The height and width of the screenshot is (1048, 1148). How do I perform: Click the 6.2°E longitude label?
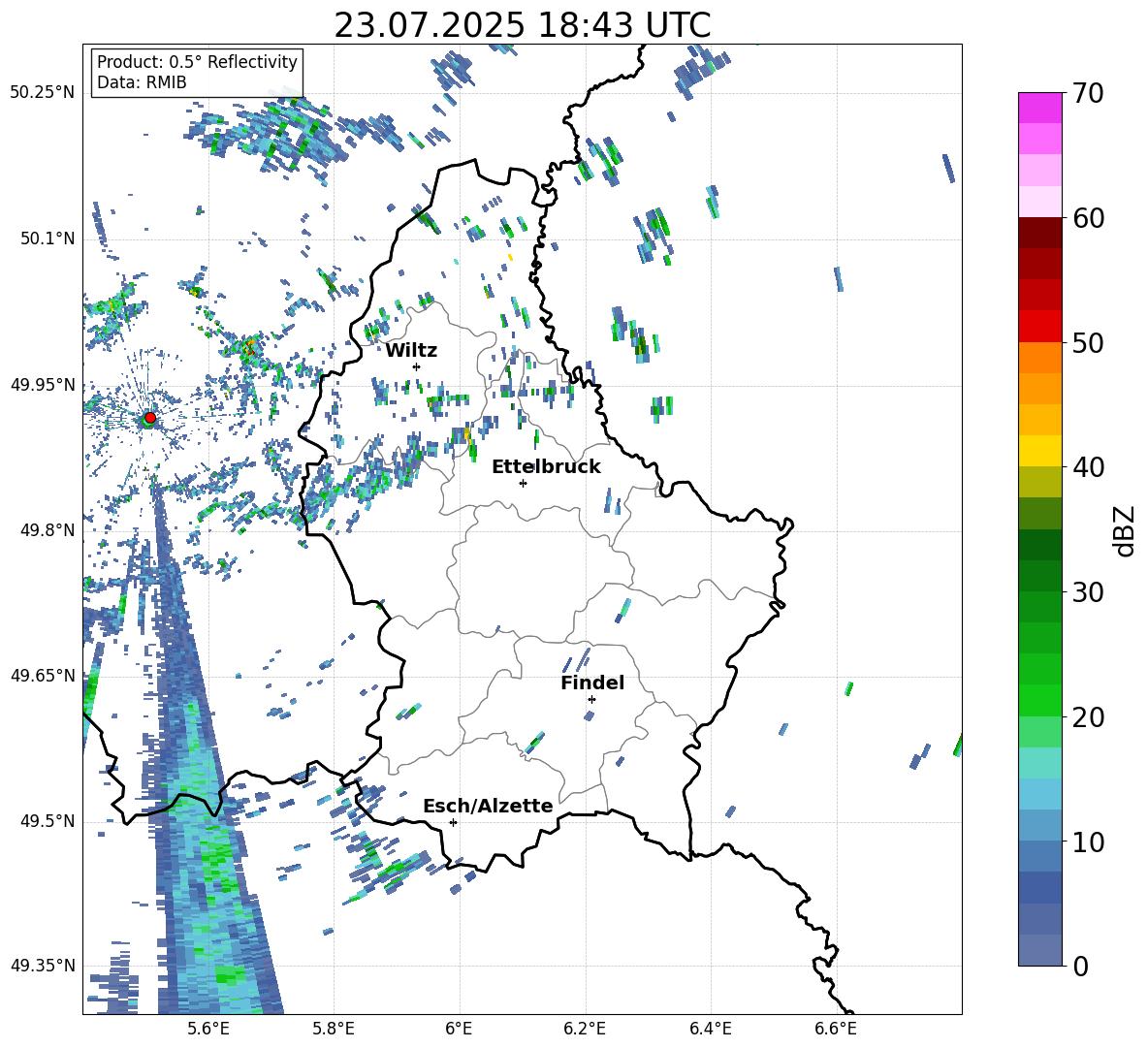coord(585,1030)
